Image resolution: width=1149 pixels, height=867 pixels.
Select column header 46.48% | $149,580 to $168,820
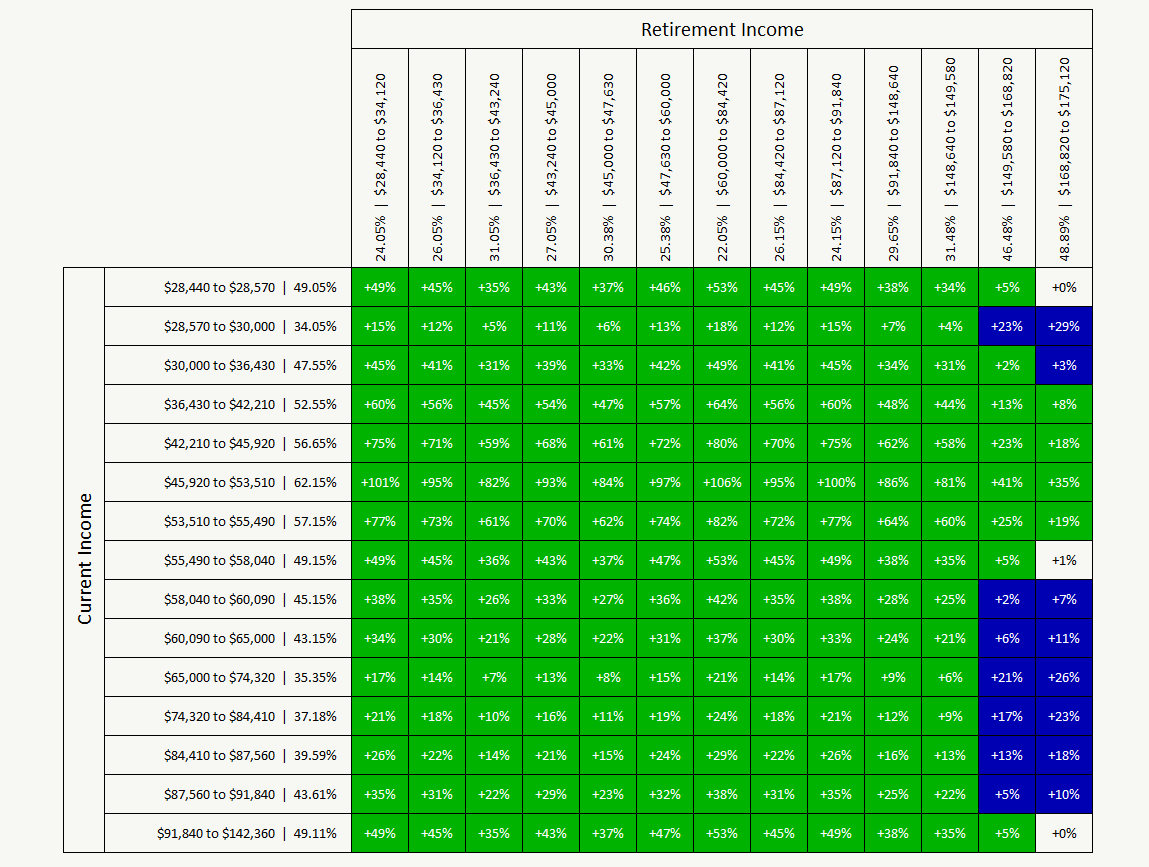pos(1008,158)
